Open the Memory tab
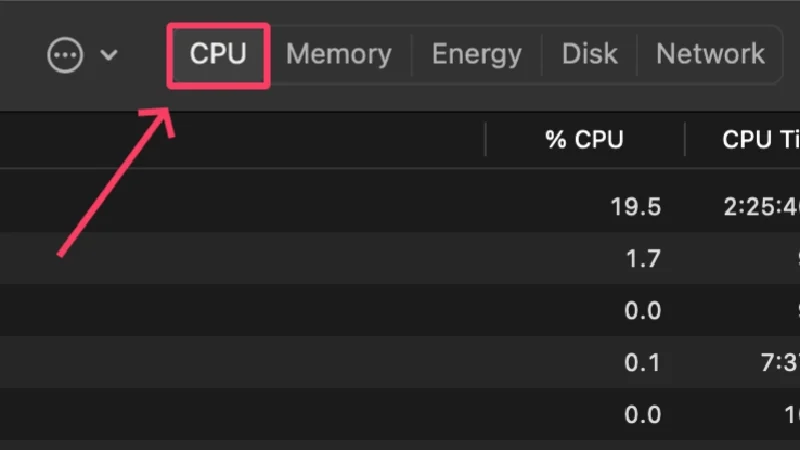 pyautogui.click(x=338, y=54)
